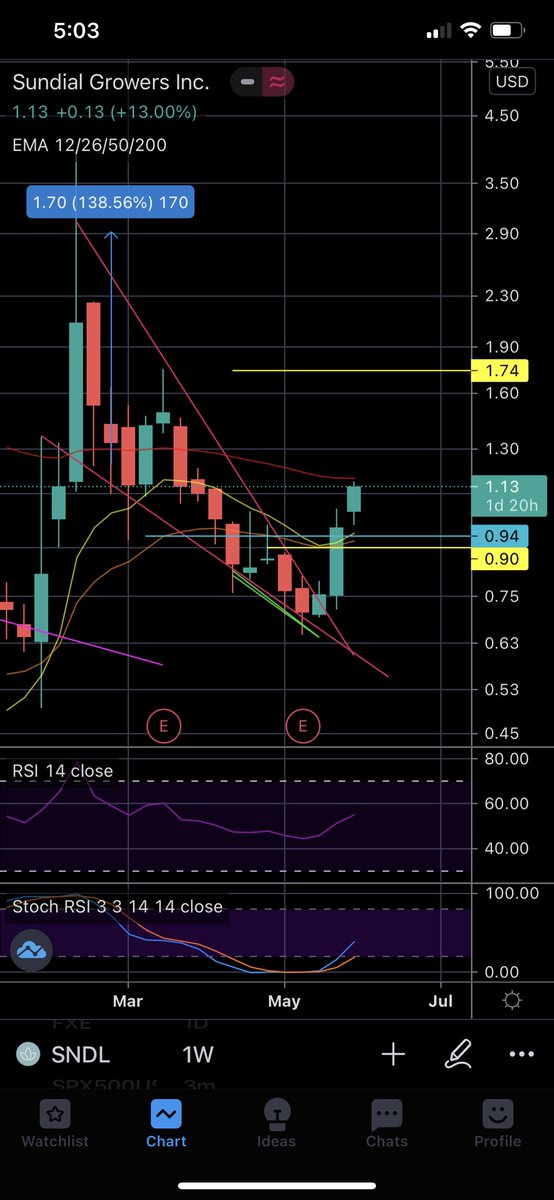Open SNDL symbol search
Viewport: 554px width, 1200px height.
(80, 1054)
